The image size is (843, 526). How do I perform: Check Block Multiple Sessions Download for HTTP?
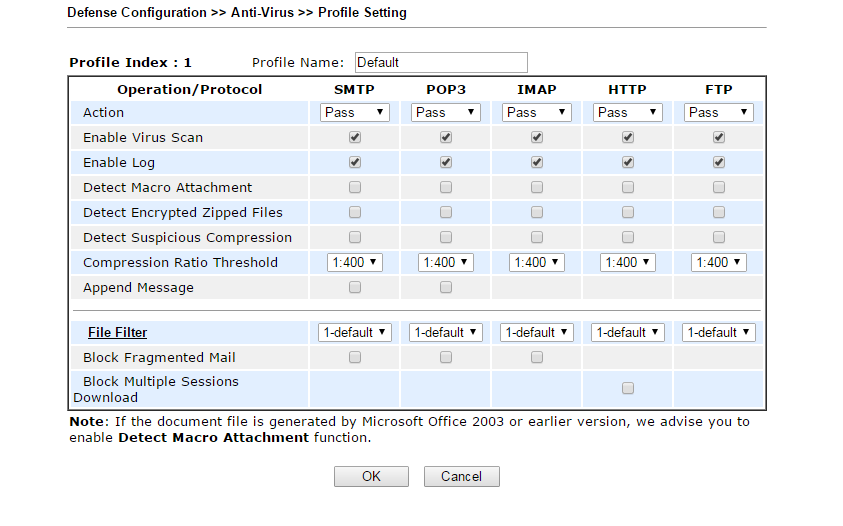pos(628,388)
